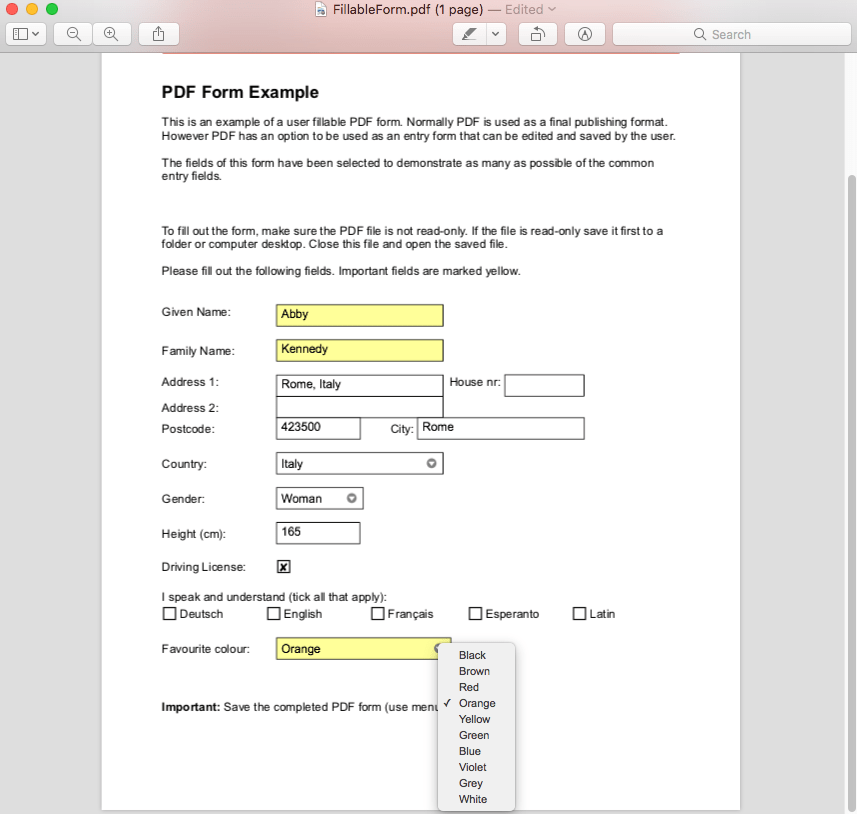Tick the Deutsch language checkbox
The height and width of the screenshot is (814, 857).
pyautogui.click(x=169, y=613)
